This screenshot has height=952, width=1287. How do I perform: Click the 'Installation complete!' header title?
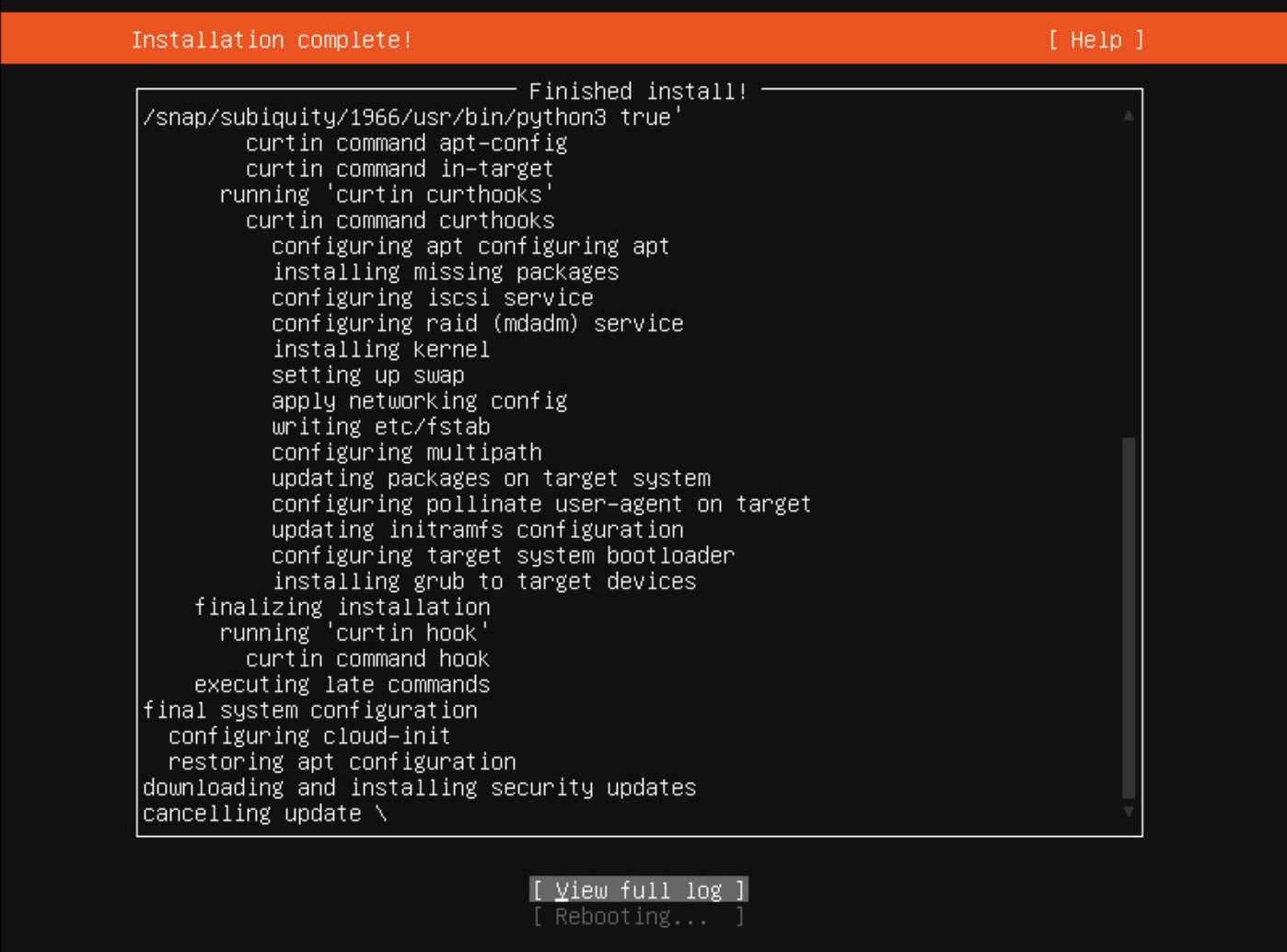click(x=272, y=40)
